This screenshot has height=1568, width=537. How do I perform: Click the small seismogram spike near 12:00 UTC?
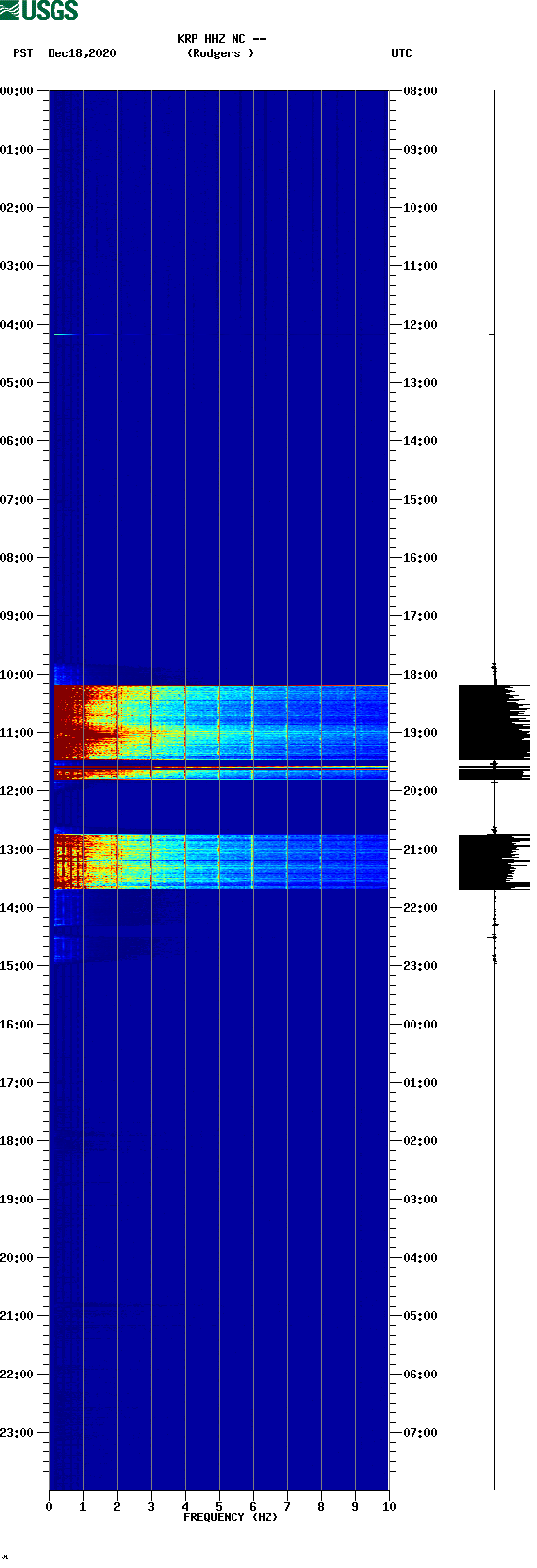(492, 334)
